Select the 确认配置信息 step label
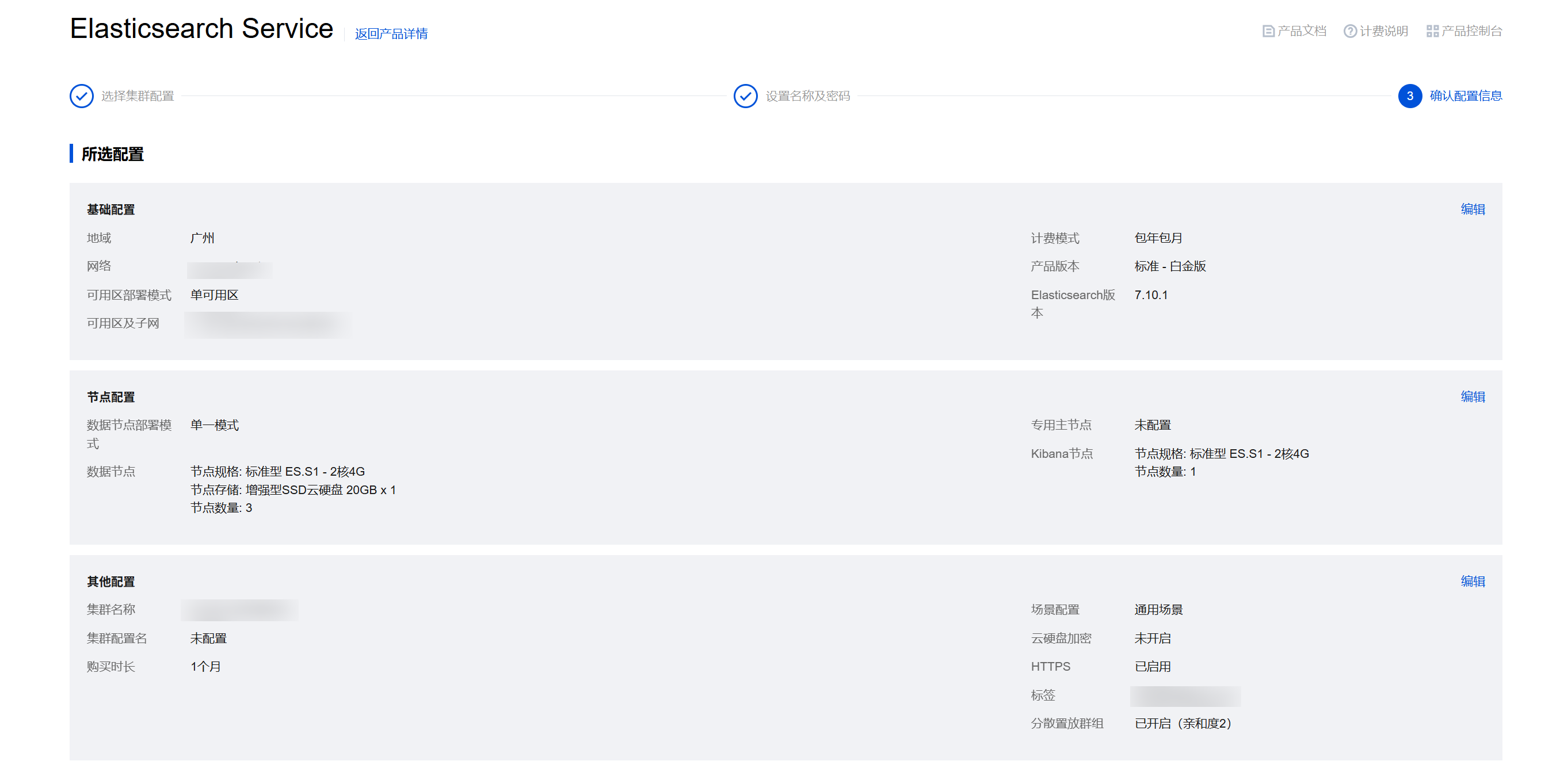Image resolution: width=1560 pixels, height=784 pixels. [x=1466, y=95]
